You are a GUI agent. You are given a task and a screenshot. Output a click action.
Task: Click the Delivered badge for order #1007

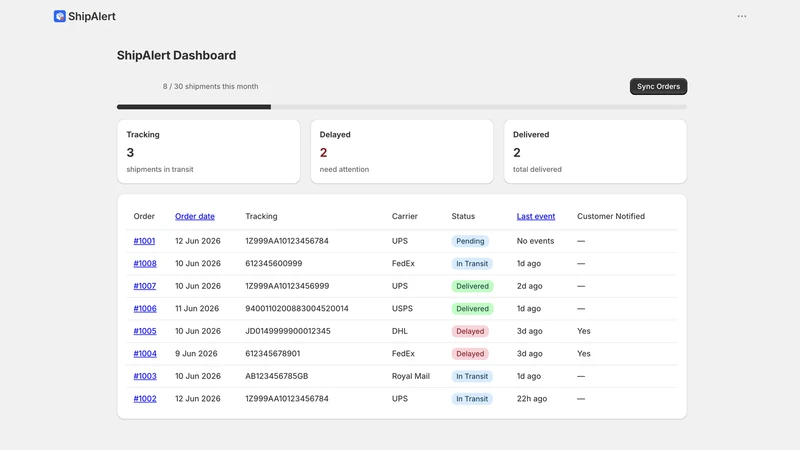coord(472,286)
